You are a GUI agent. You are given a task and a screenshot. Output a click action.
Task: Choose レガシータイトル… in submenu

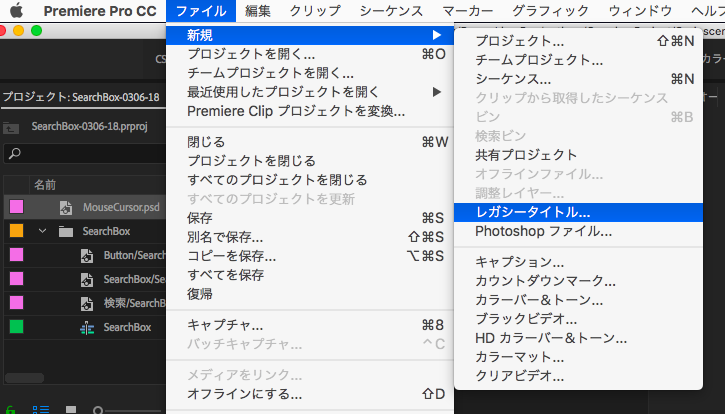(x=578, y=212)
